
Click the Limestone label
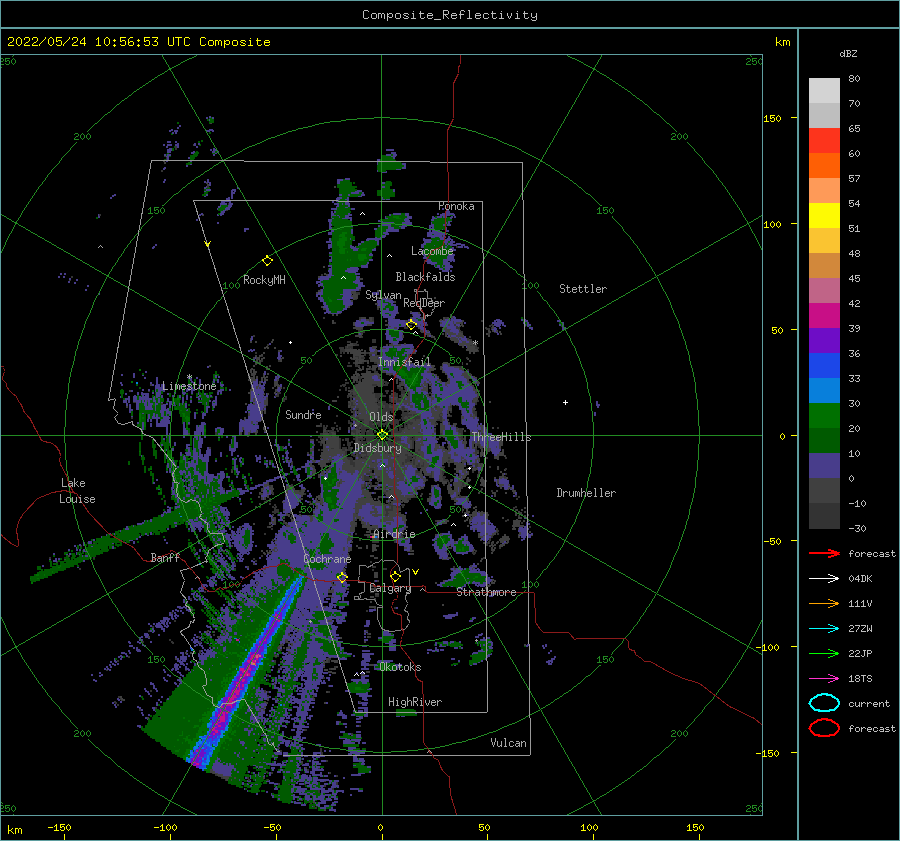pyautogui.click(x=189, y=386)
